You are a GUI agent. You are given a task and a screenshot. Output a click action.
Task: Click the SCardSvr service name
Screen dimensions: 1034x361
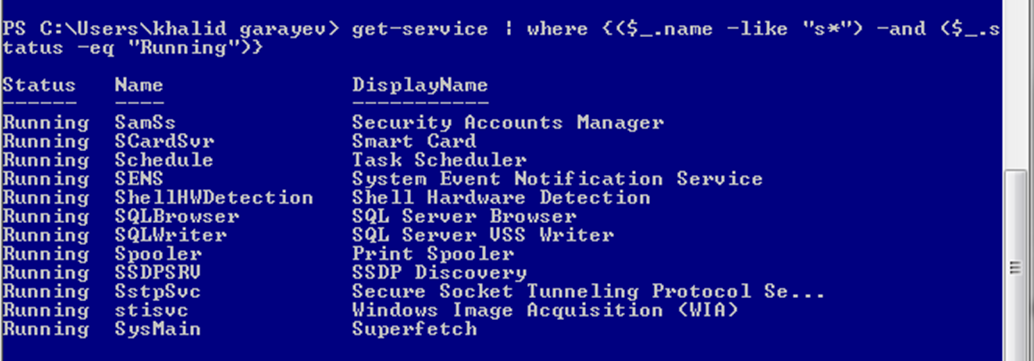(164, 141)
